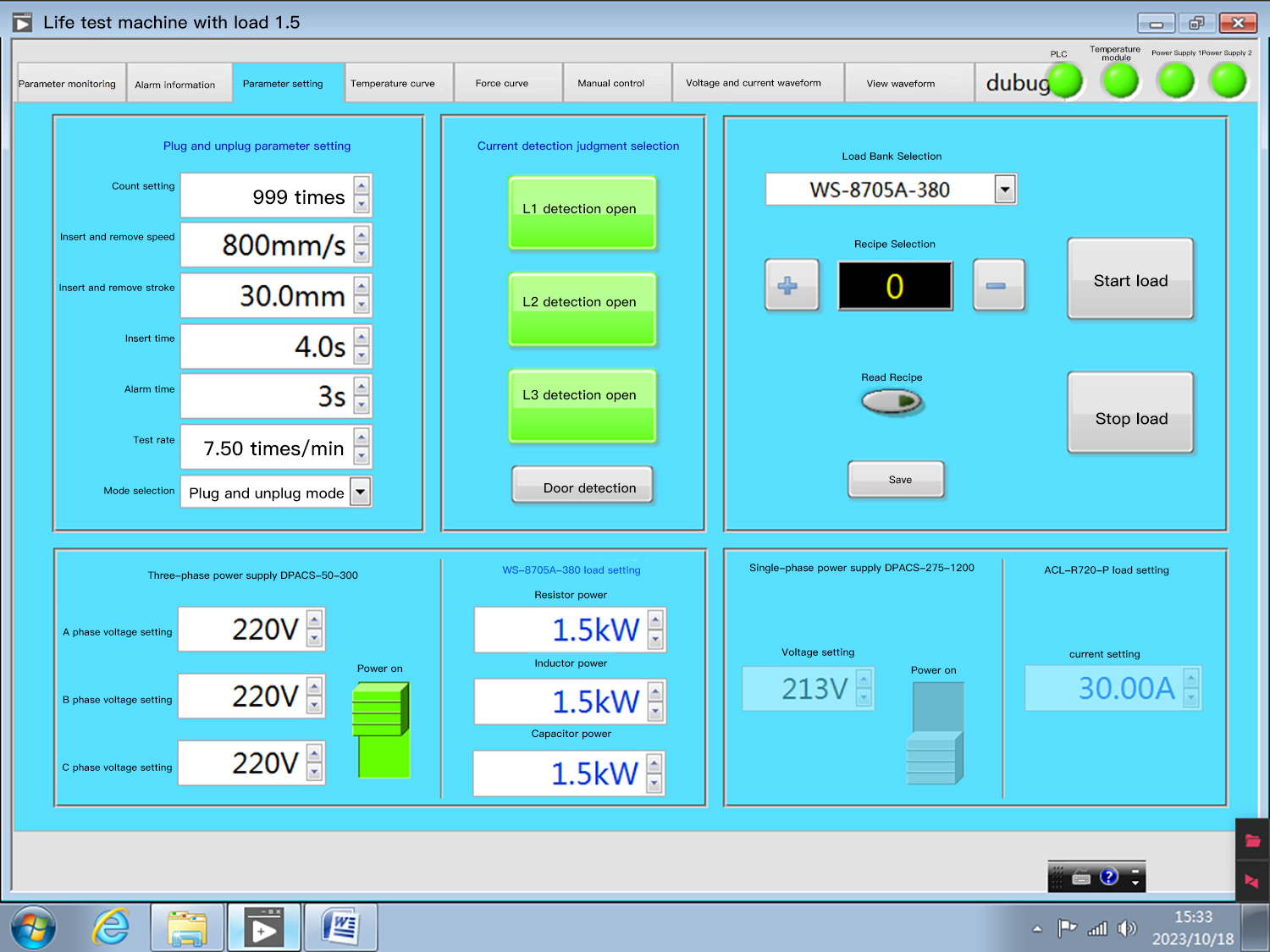1270x952 pixels.
Task: Open the View waveform tab
Action: [908, 83]
